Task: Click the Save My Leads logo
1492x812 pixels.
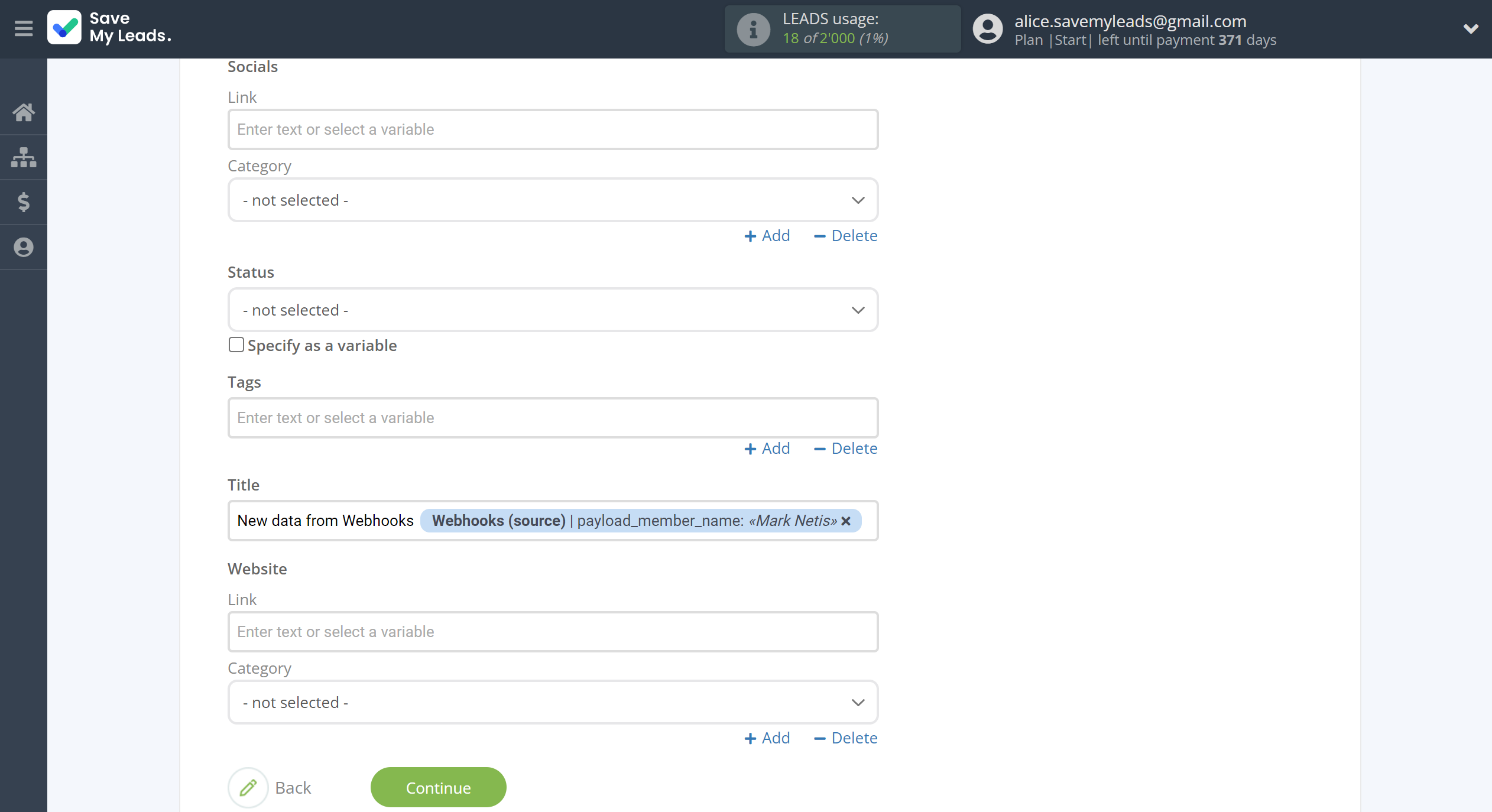Action: pyautogui.click(x=110, y=28)
